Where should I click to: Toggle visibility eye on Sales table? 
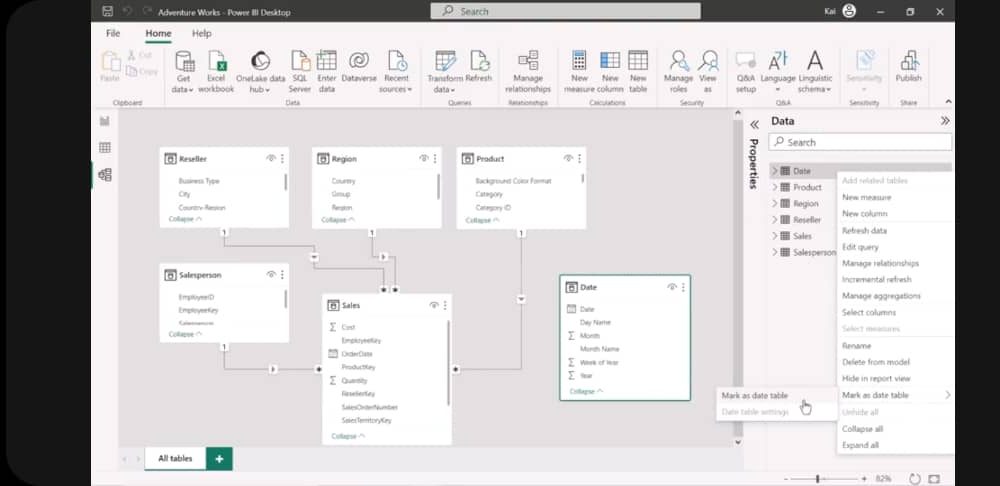[x=434, y=305]
